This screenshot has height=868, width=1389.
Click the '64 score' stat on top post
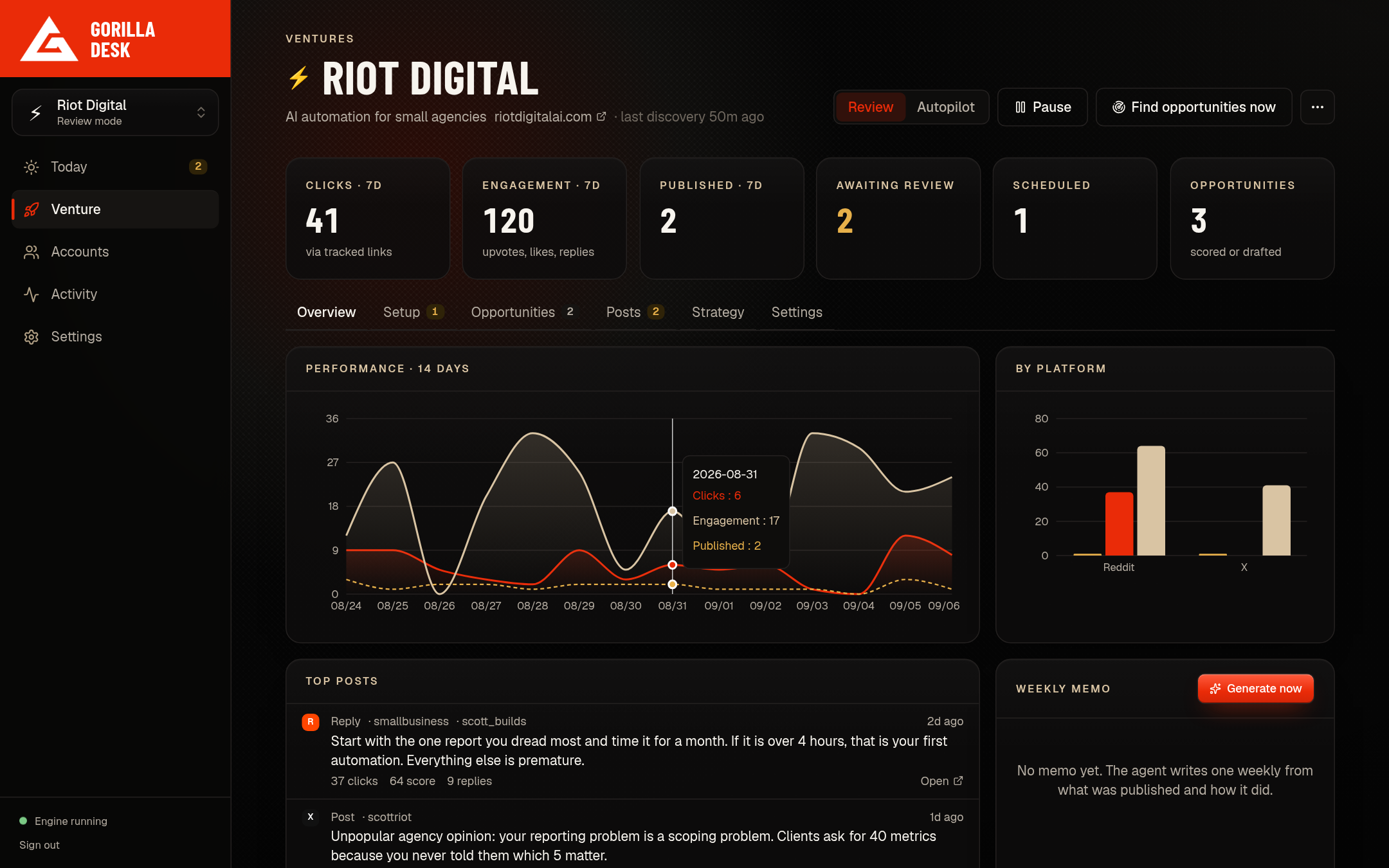click(x=412, y=781)
